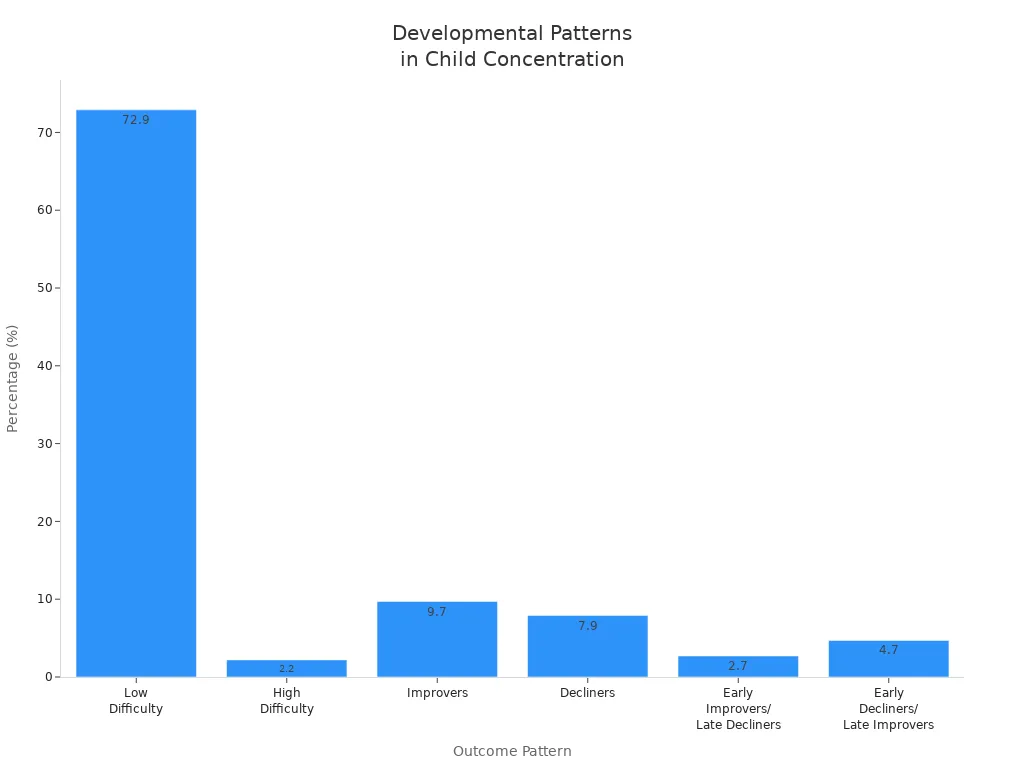Select the chart title text
This screenshot has height=768, width=1024.
pos(512,45)
